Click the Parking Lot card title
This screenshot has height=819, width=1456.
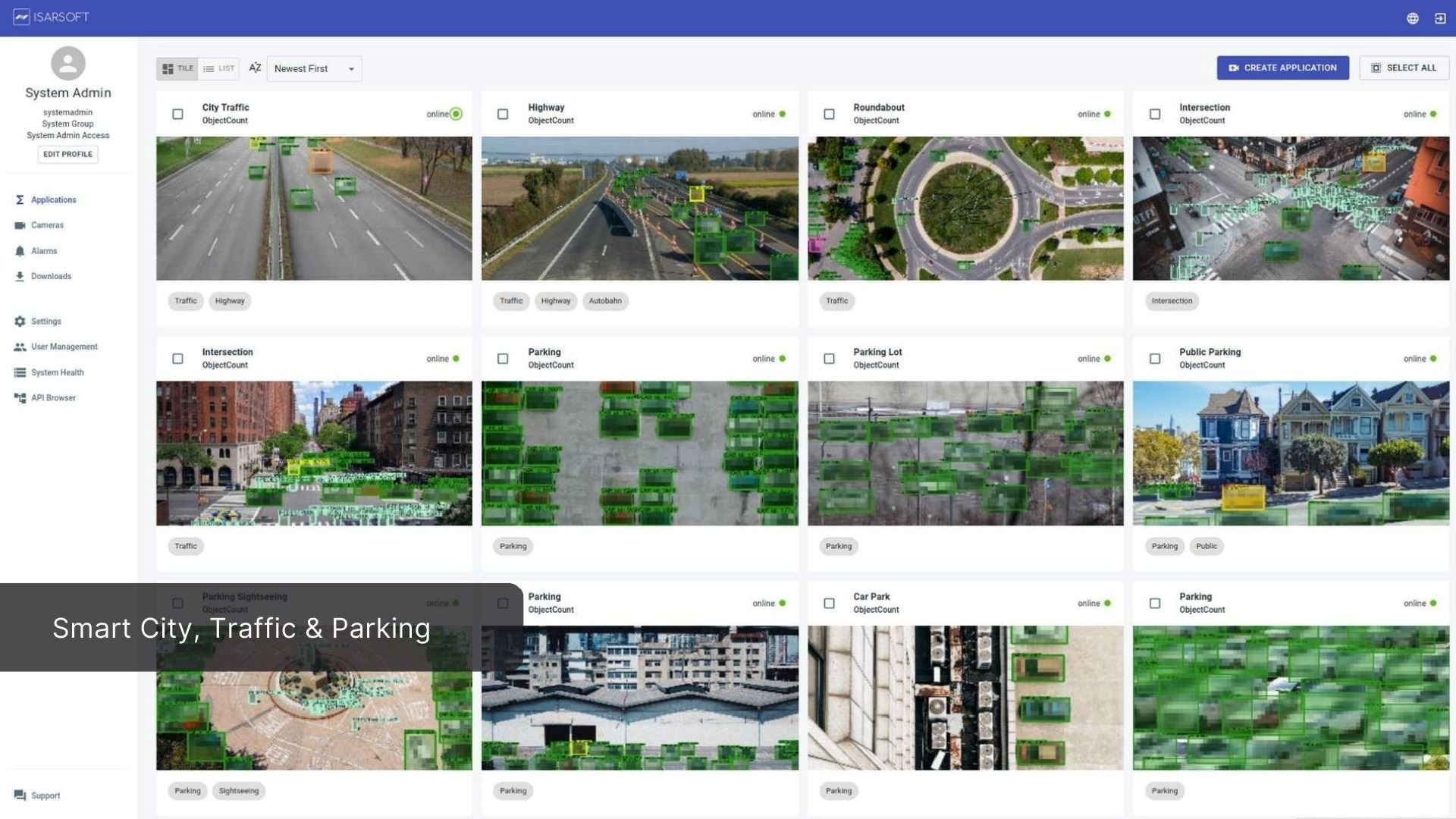tap(877, 352)
